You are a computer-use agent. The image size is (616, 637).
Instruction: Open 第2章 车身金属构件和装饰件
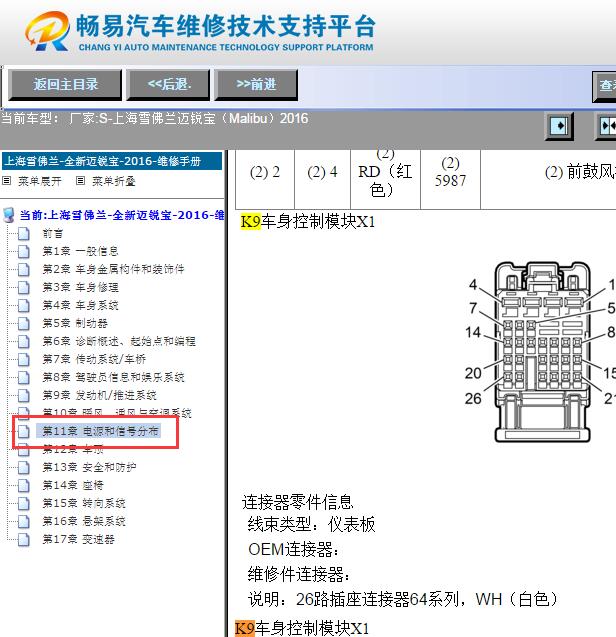point(113,269)
